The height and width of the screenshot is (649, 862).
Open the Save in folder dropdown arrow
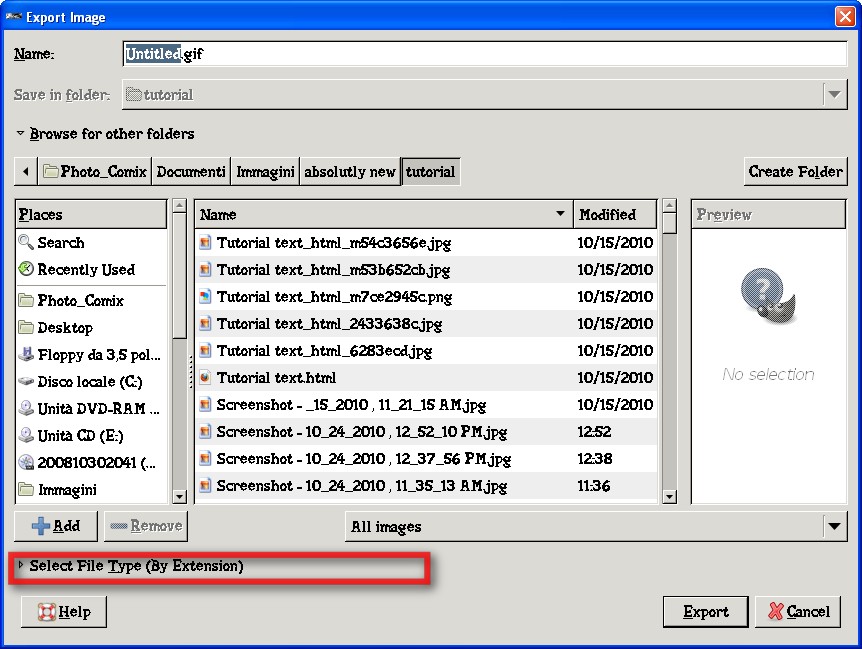click(x=835, y=95)
